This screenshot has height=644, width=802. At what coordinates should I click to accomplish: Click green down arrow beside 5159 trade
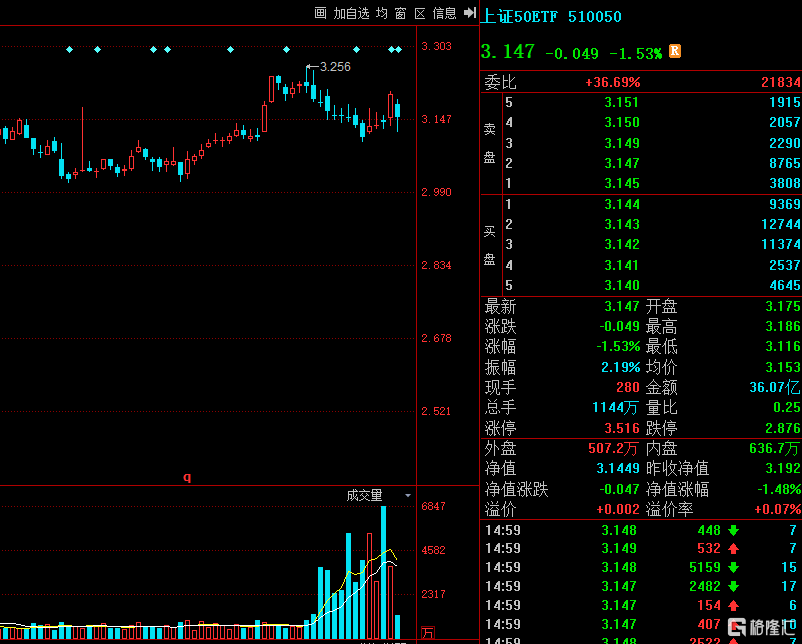[x=733, y=568]
